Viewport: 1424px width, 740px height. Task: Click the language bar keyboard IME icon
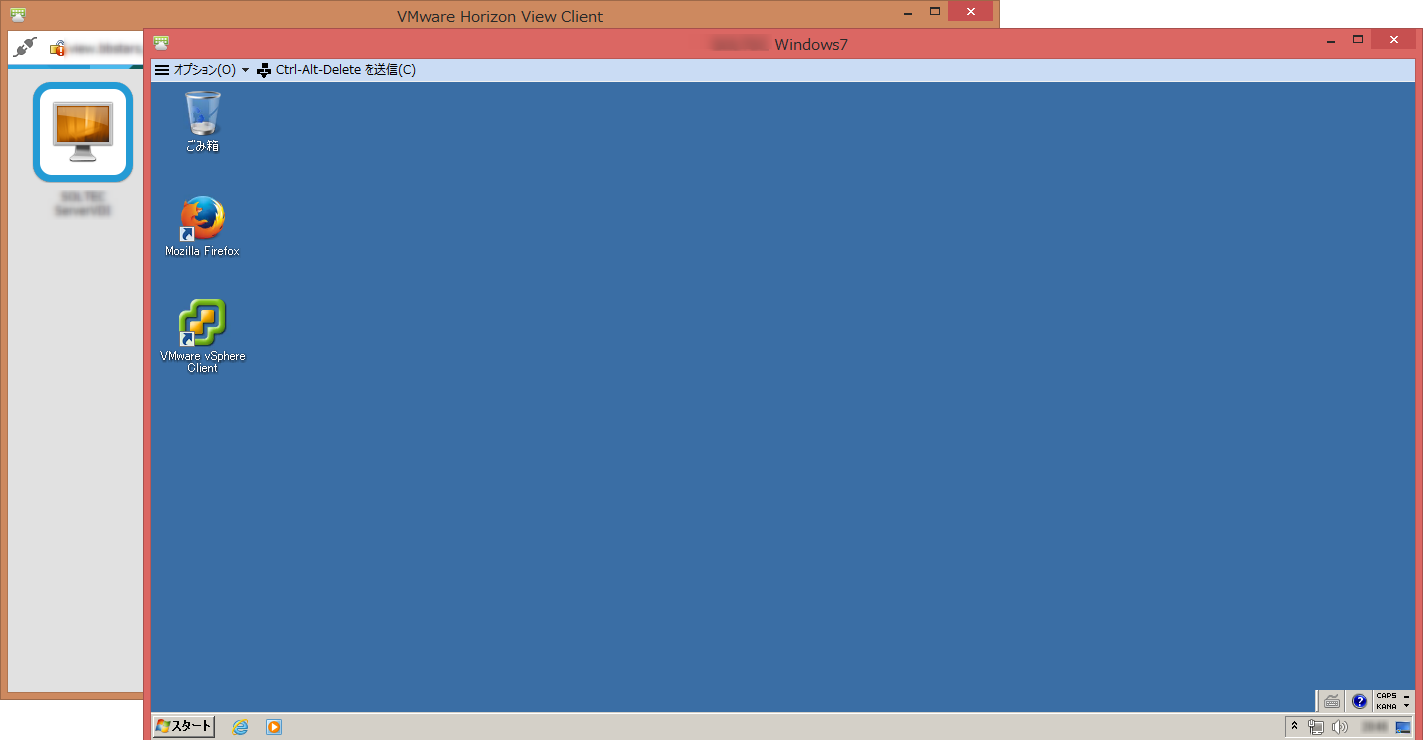click(1332, 701)
